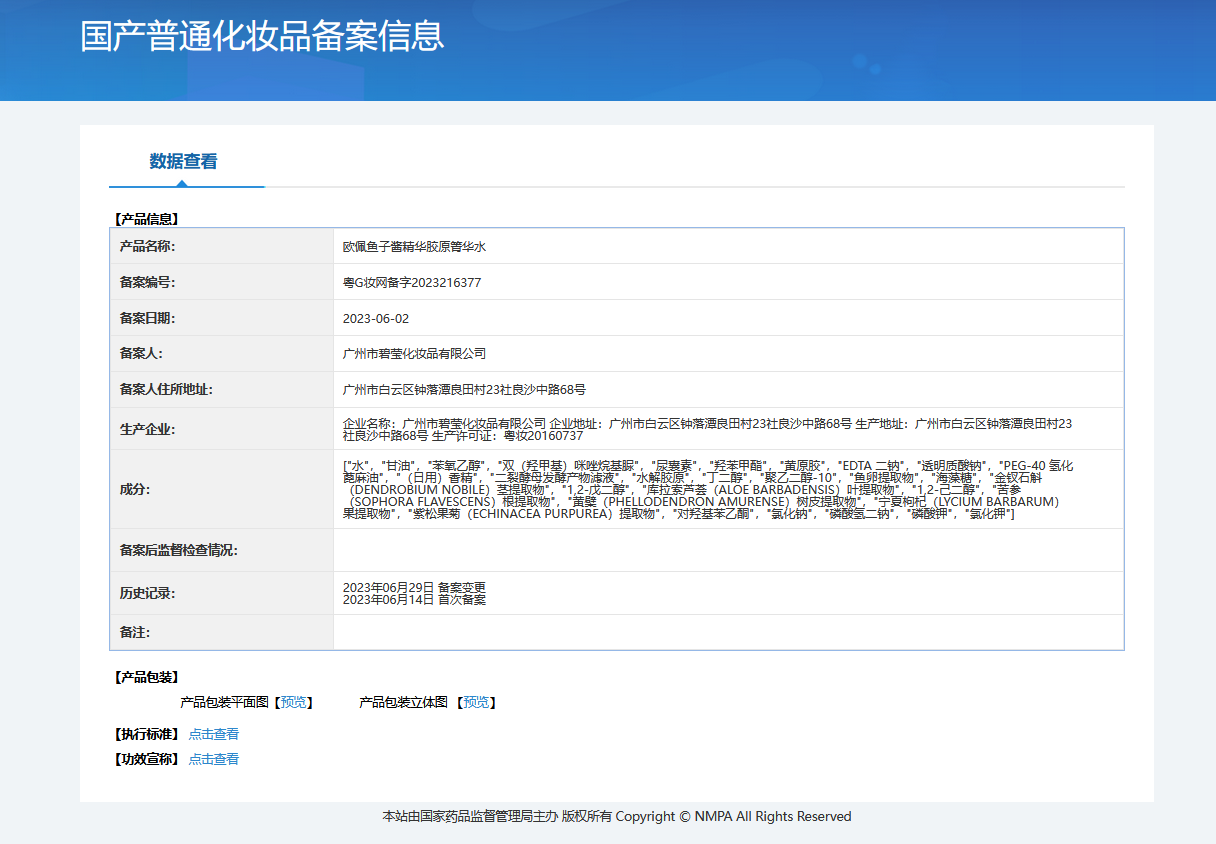The width and height of the screenshot is (1216, 844).
Task: Open 点击查看 link next to 执行标准
Action: click(213, 734)
